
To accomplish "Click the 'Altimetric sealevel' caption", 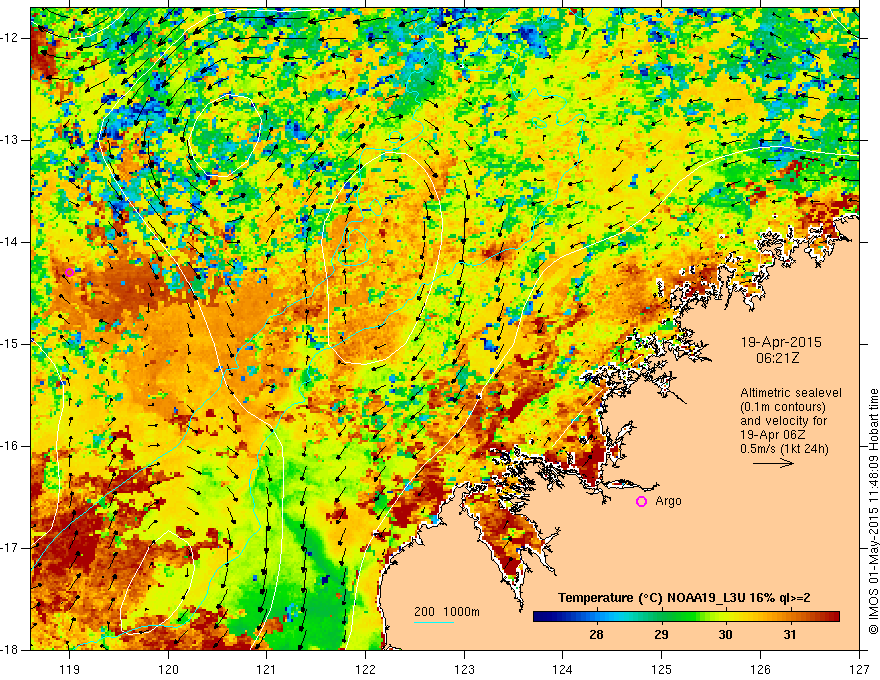I will tap(791, 393).
